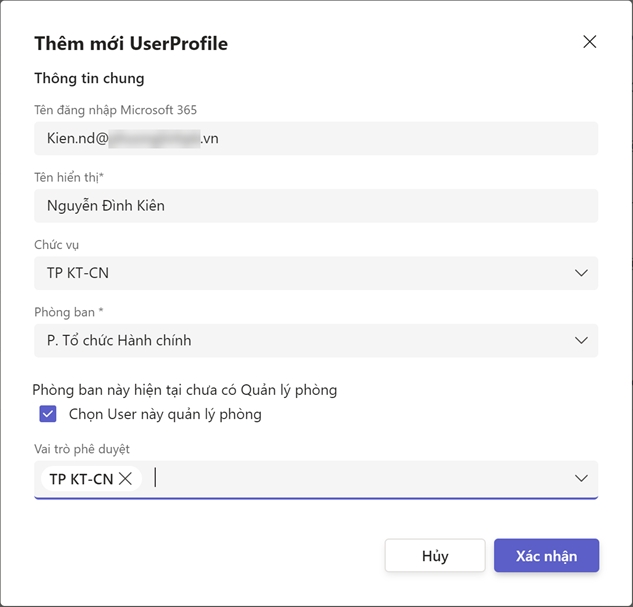Click the 'Thông tin chung' section heading

[x=89, y=78]
